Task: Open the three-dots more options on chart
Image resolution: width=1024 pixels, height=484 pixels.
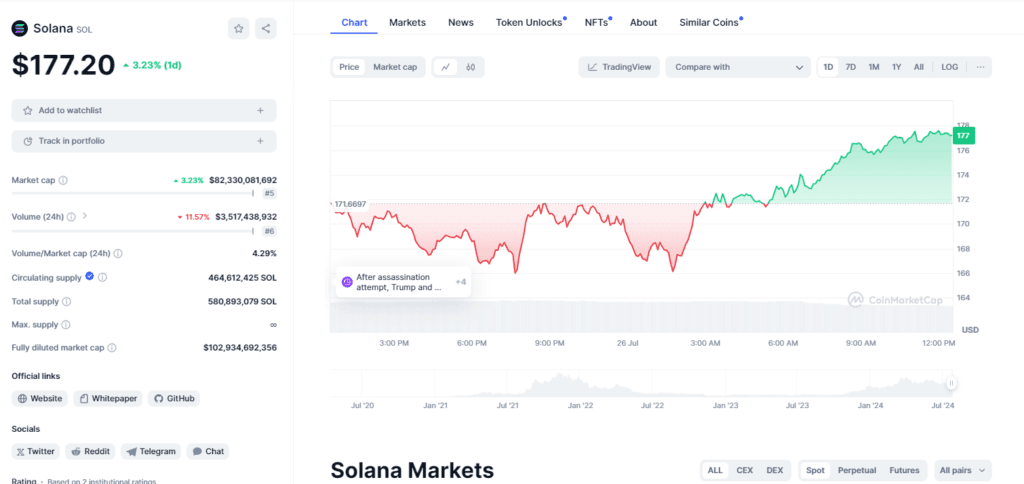Action: [x=980, y=67]
